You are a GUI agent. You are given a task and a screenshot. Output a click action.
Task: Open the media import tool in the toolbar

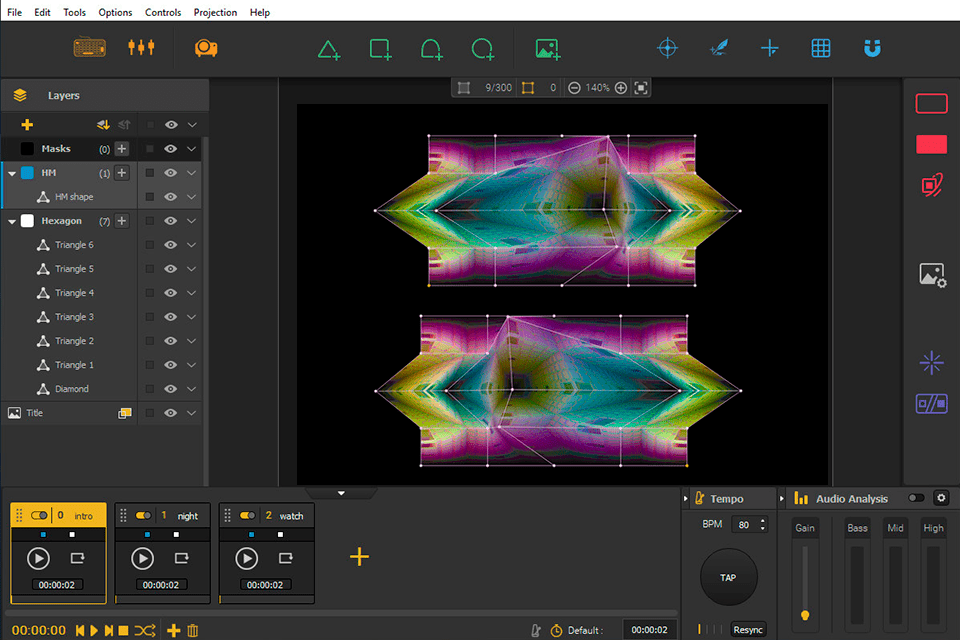[546, 48]
